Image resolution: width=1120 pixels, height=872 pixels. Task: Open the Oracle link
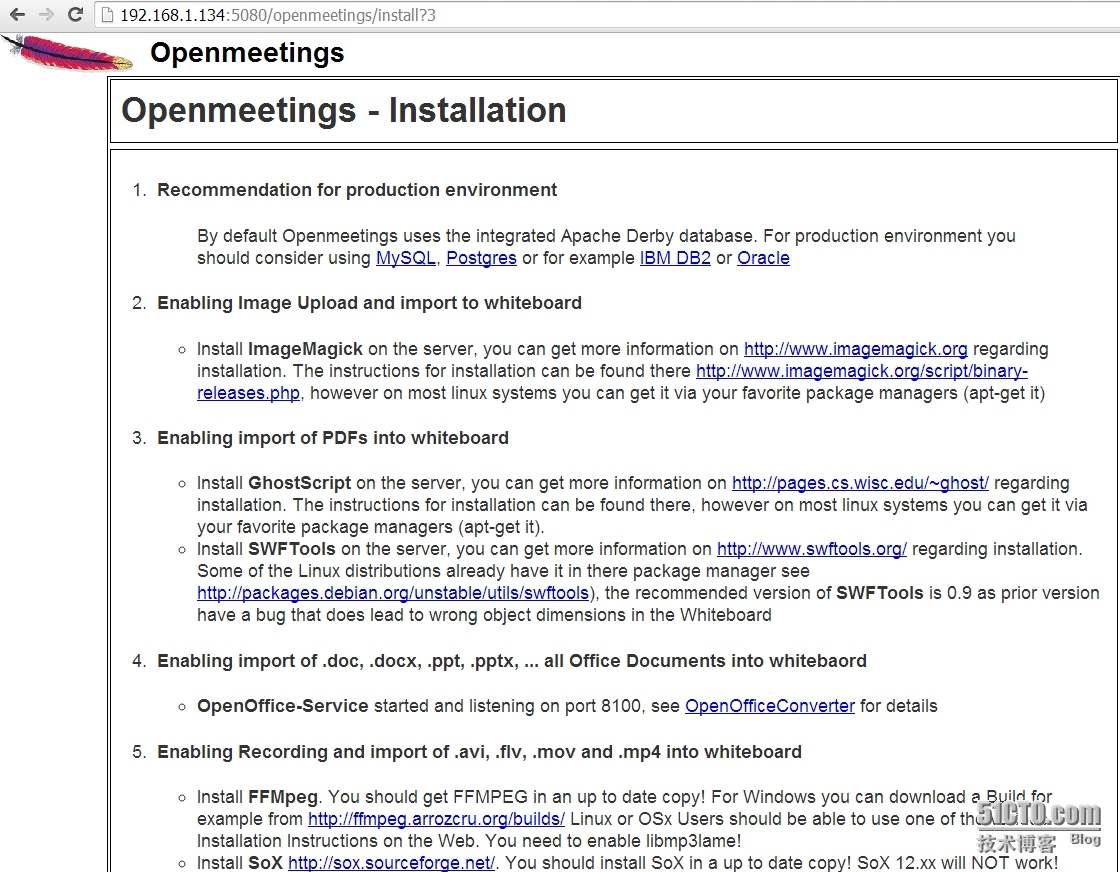coord(763,258)
